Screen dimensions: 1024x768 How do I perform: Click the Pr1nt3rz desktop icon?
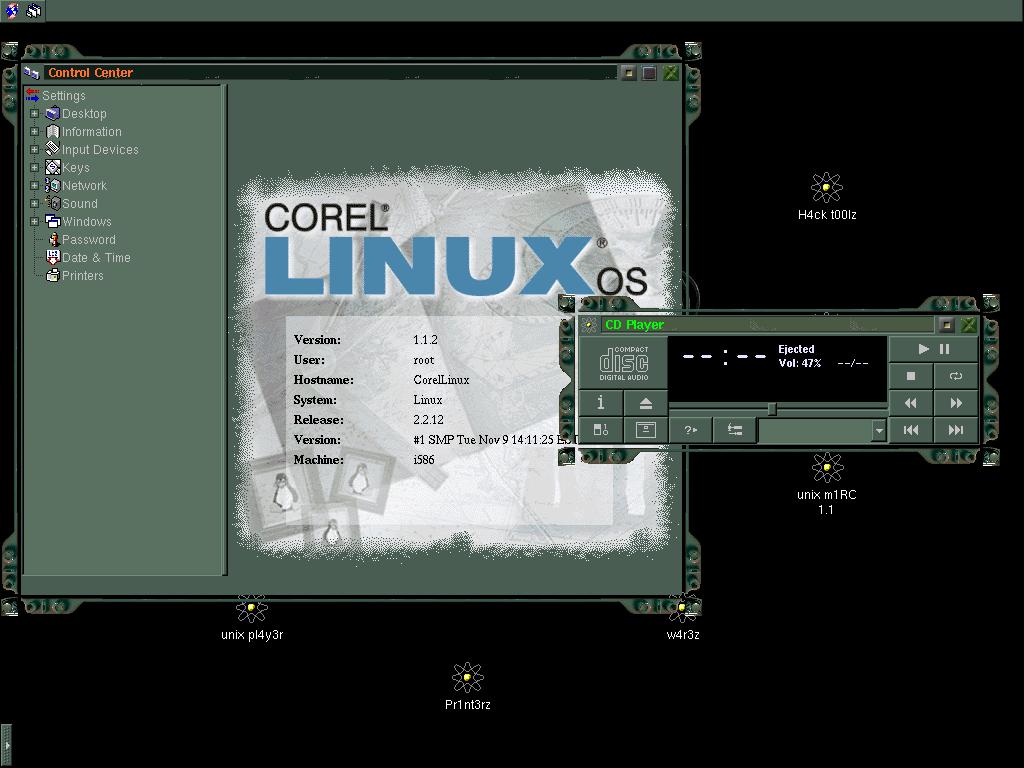coord(467,678)
